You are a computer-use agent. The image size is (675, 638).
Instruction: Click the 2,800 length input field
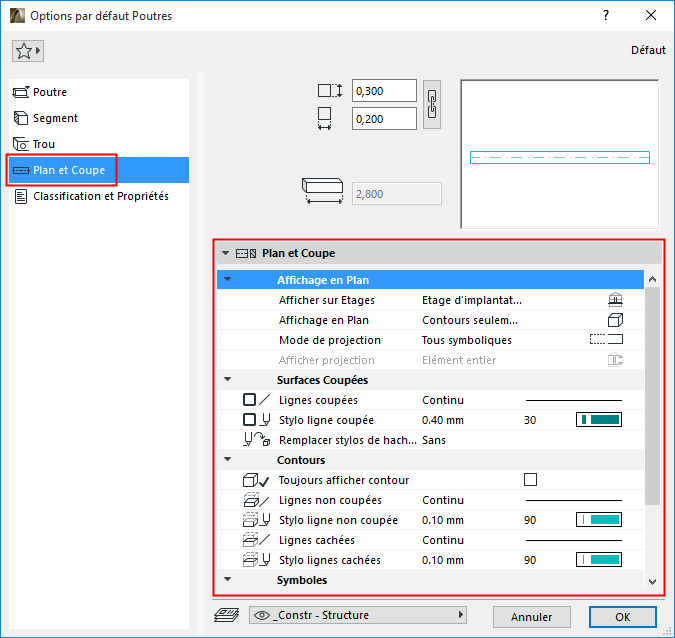coord(396,194)
